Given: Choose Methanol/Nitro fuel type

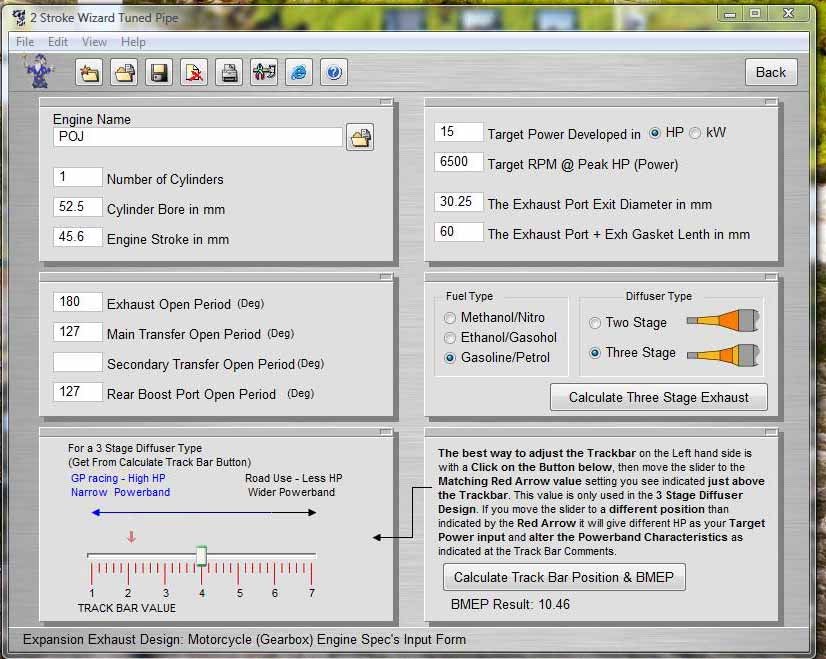Looking at the screenshot, I should pos(449,319).
